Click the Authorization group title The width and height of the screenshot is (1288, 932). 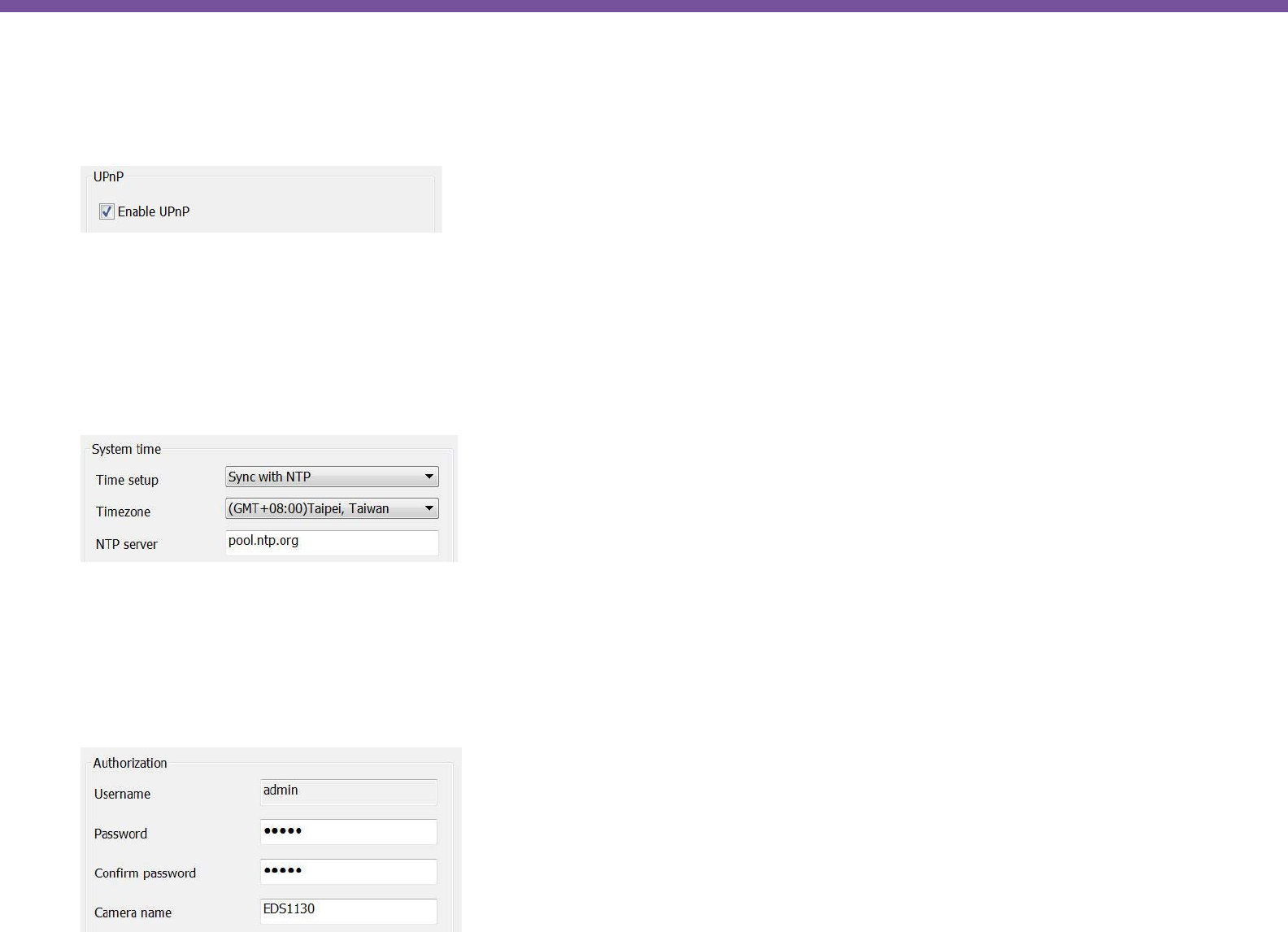(130, 763)
